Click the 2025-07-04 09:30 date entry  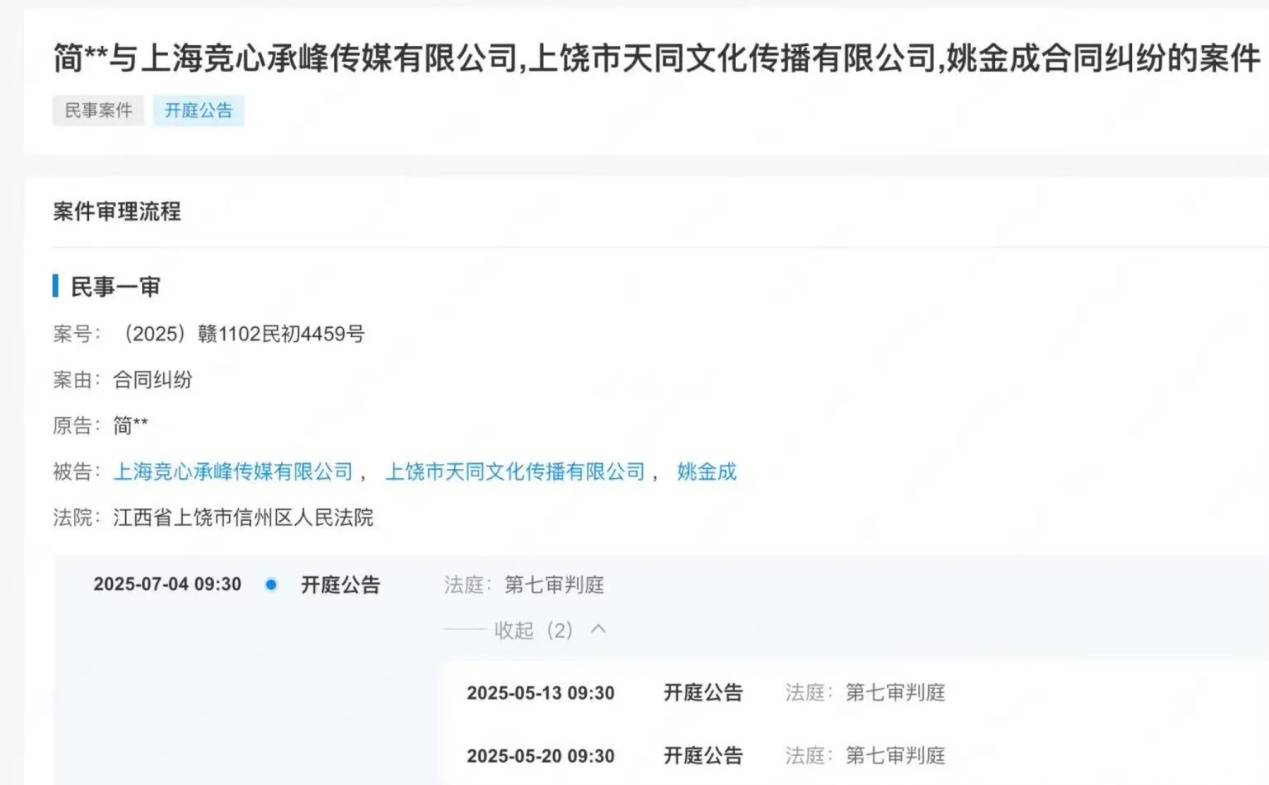click(x=167, y=585)
